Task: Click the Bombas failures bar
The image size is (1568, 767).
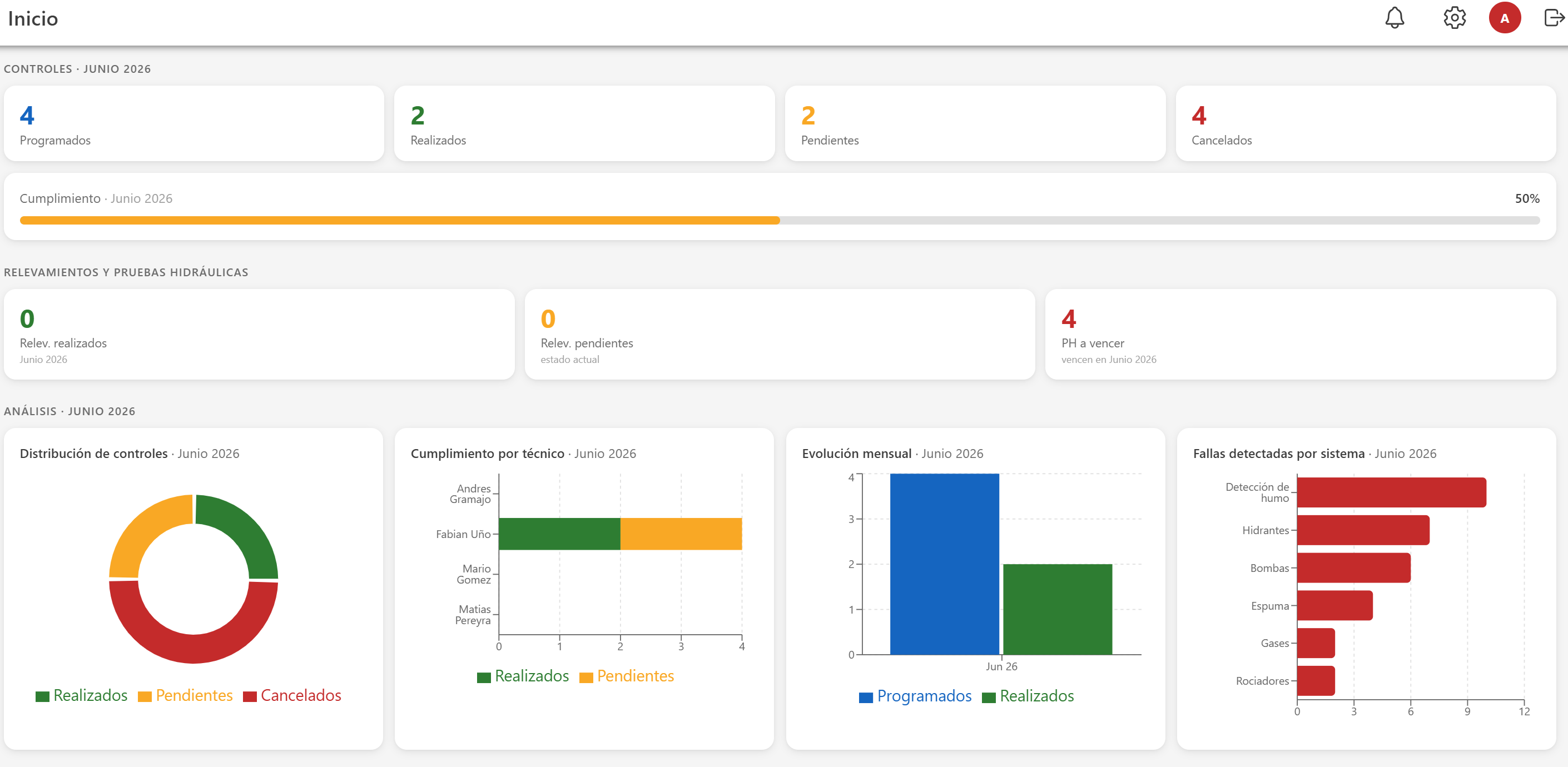Action: (x=1354, y=567)
